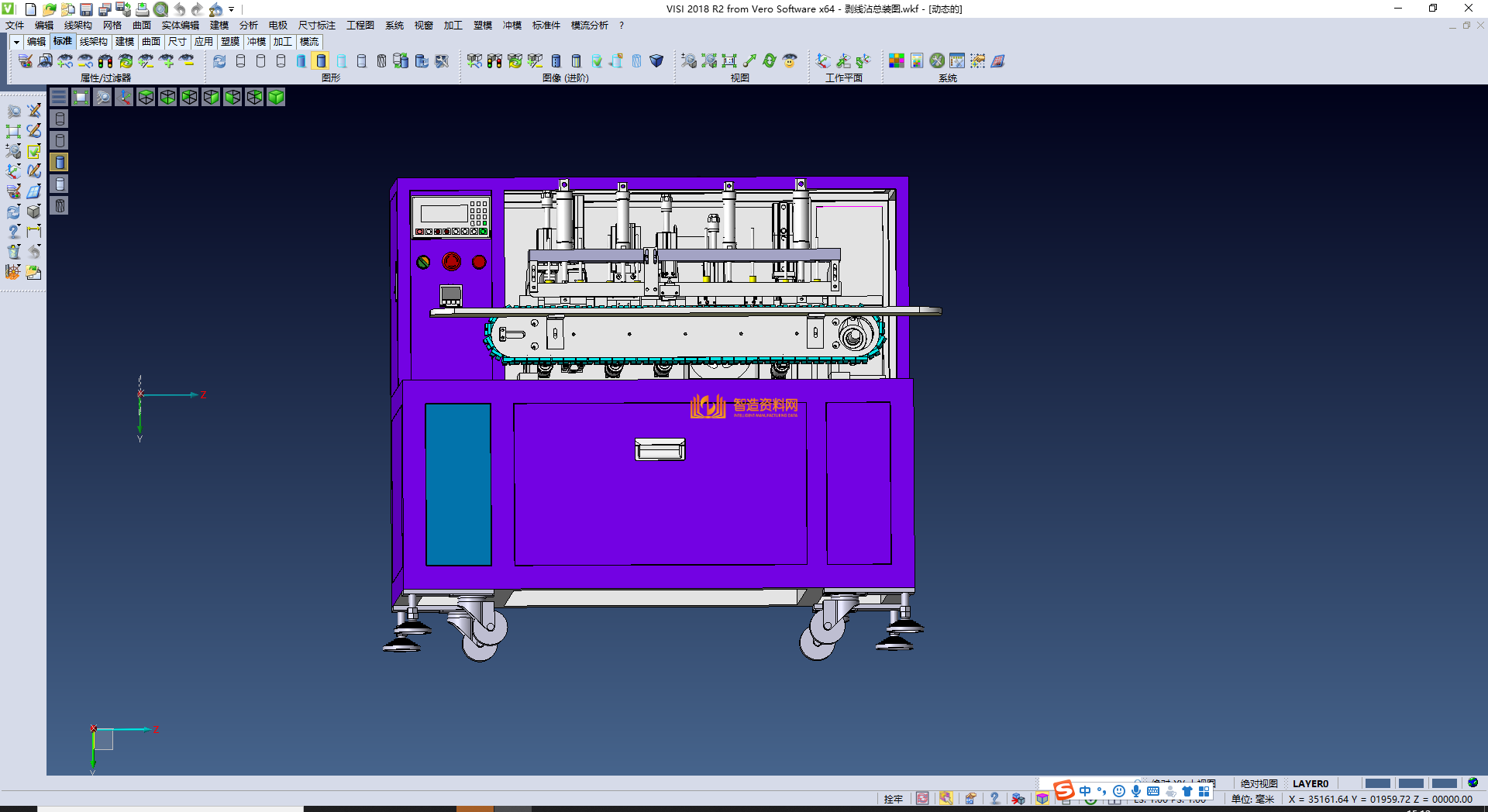
Task: Click the 绝对视图 status bar button
Action: tap(1259, 783)
